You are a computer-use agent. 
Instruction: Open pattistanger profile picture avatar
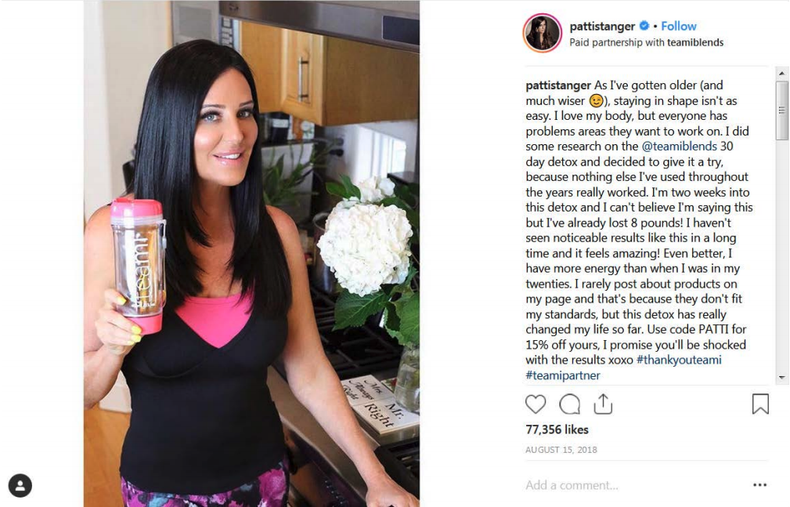pyautogui.click(x=542, y=33)
